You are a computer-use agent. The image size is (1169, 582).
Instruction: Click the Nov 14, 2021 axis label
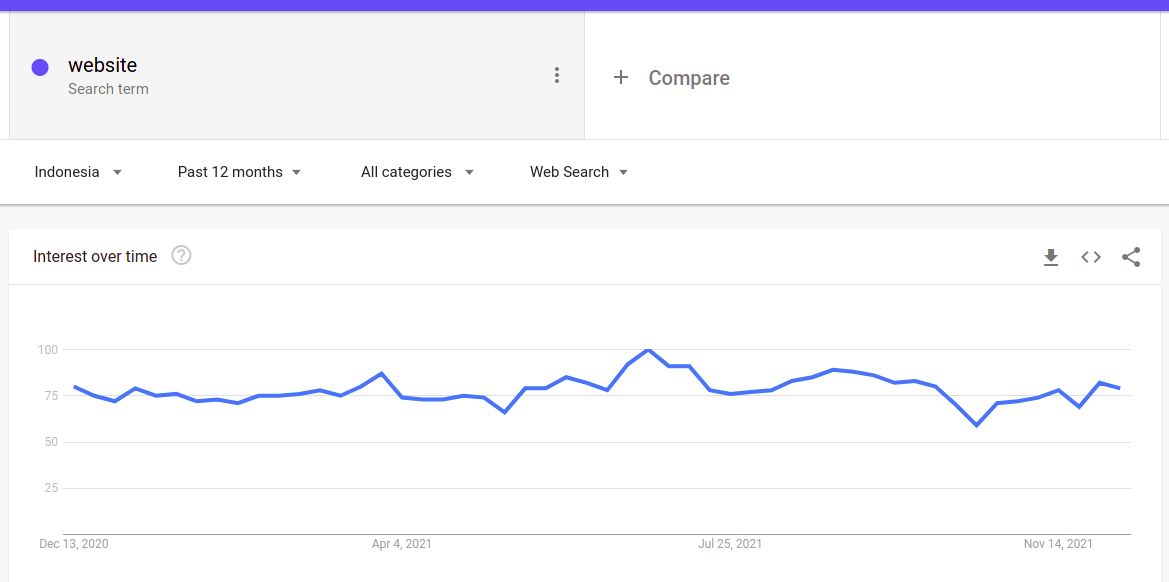click(x=1058, y=544)
